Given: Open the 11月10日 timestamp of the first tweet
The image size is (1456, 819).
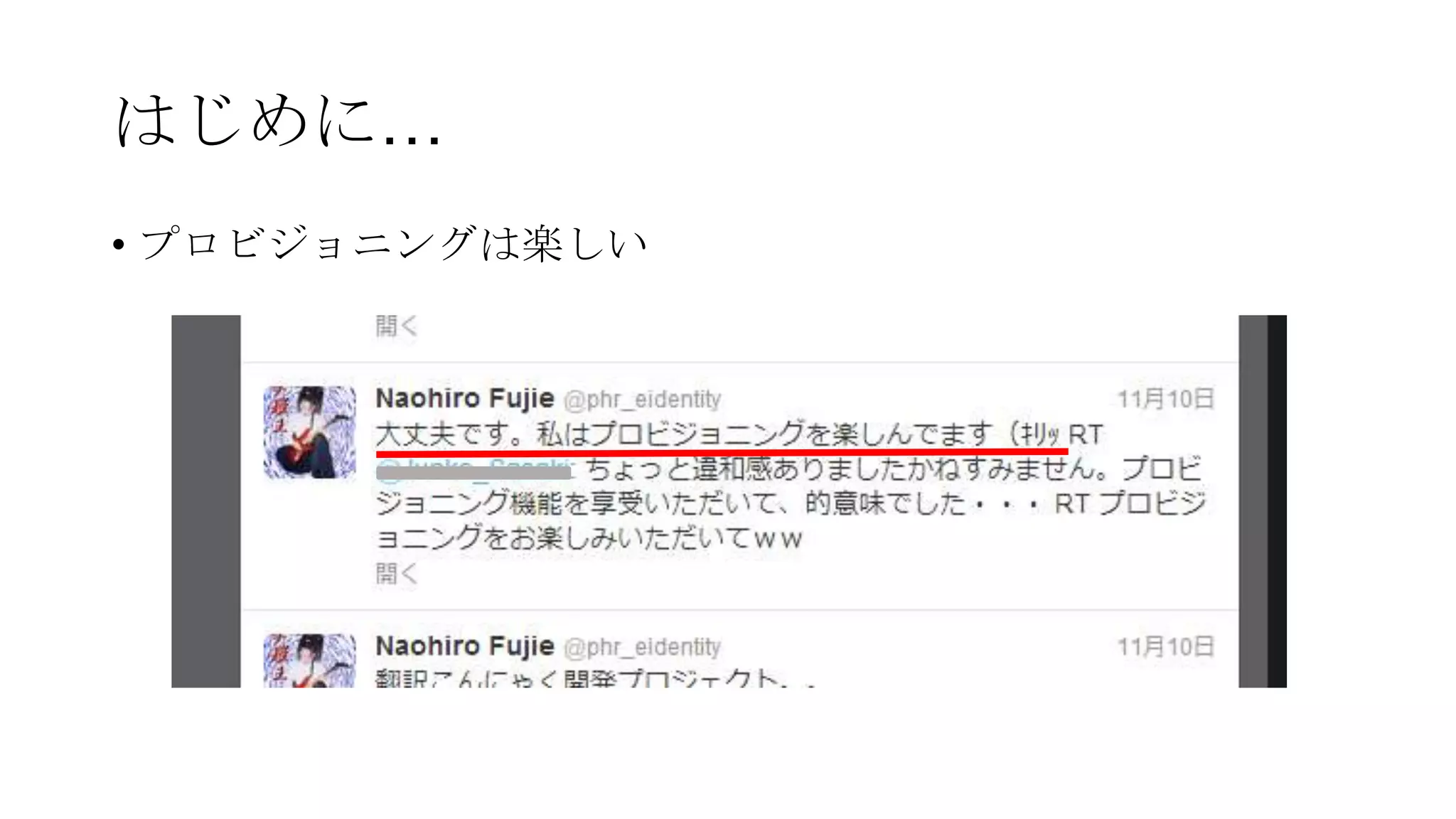Looking at the screenshot, I should tap(1166, 399).
